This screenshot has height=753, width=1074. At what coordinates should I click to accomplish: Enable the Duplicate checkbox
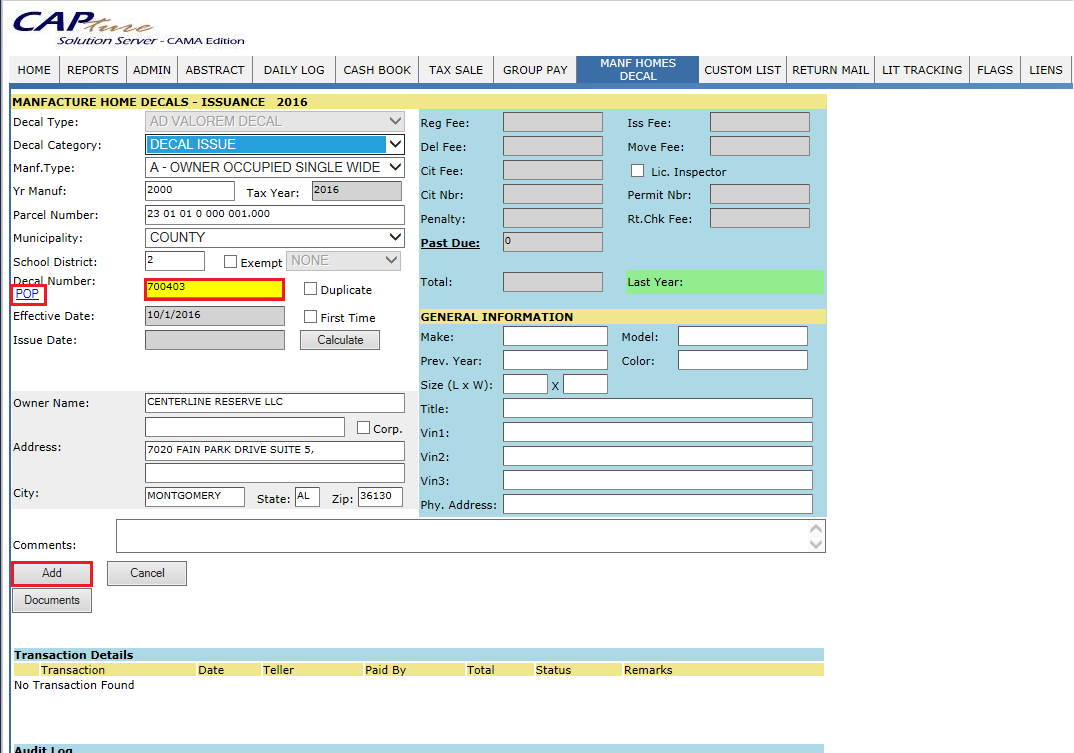(x=310, y=289)
